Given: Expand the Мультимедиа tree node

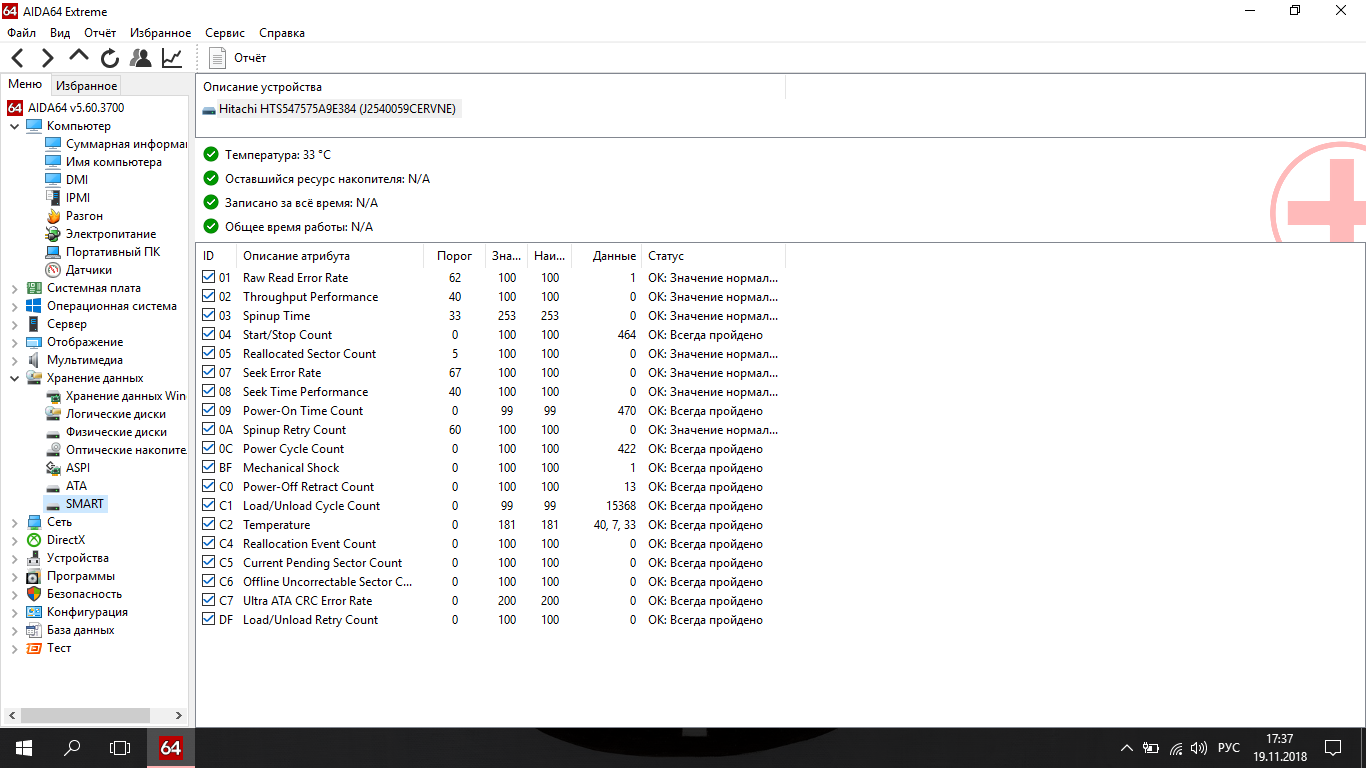Looking at the screenshot, I should coord(14,360).
